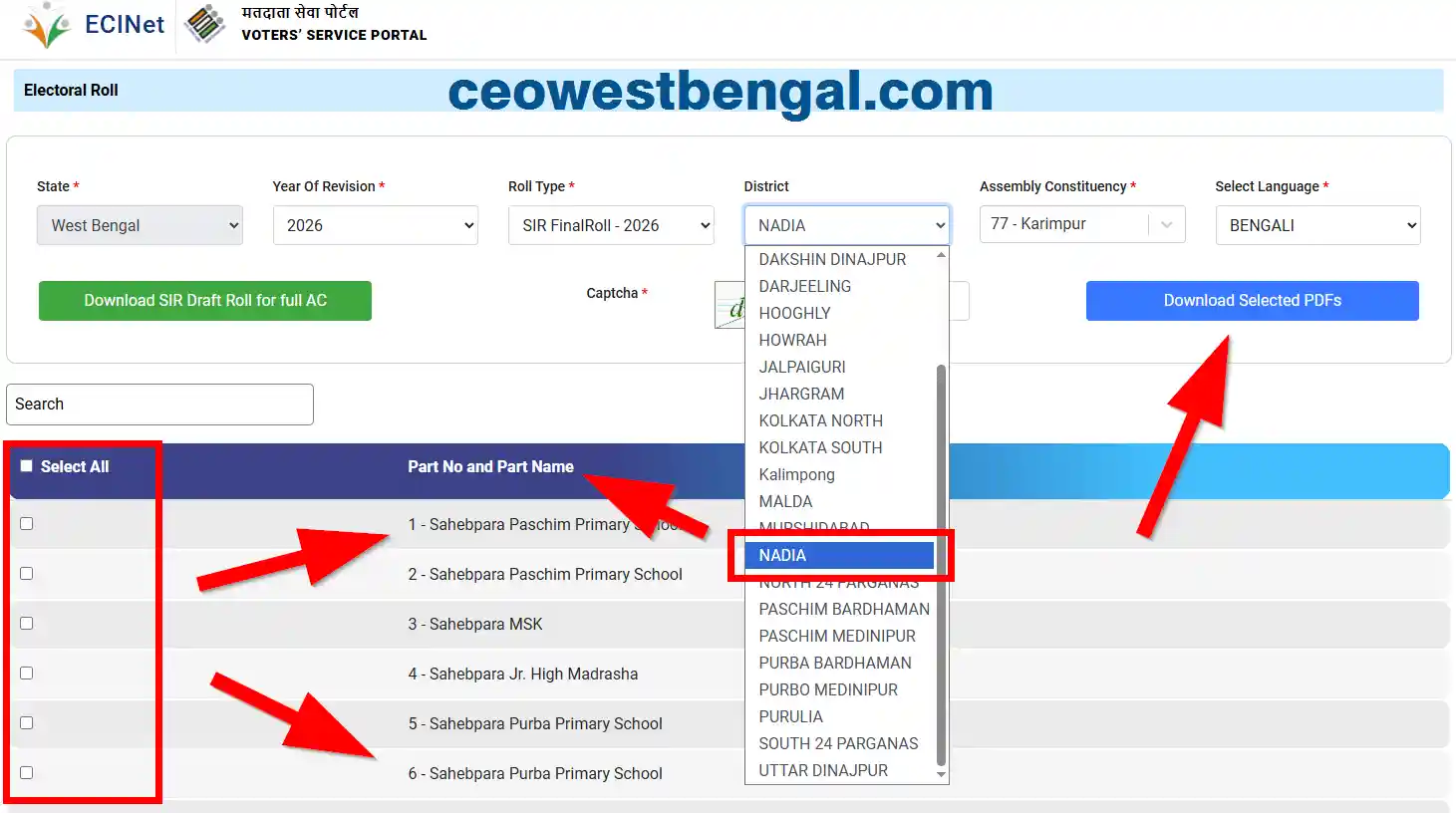Screen dimensions: 1456x813
Task: Click Download SIR Draft Roll for full AC
Action: click(x=205, y=301)
